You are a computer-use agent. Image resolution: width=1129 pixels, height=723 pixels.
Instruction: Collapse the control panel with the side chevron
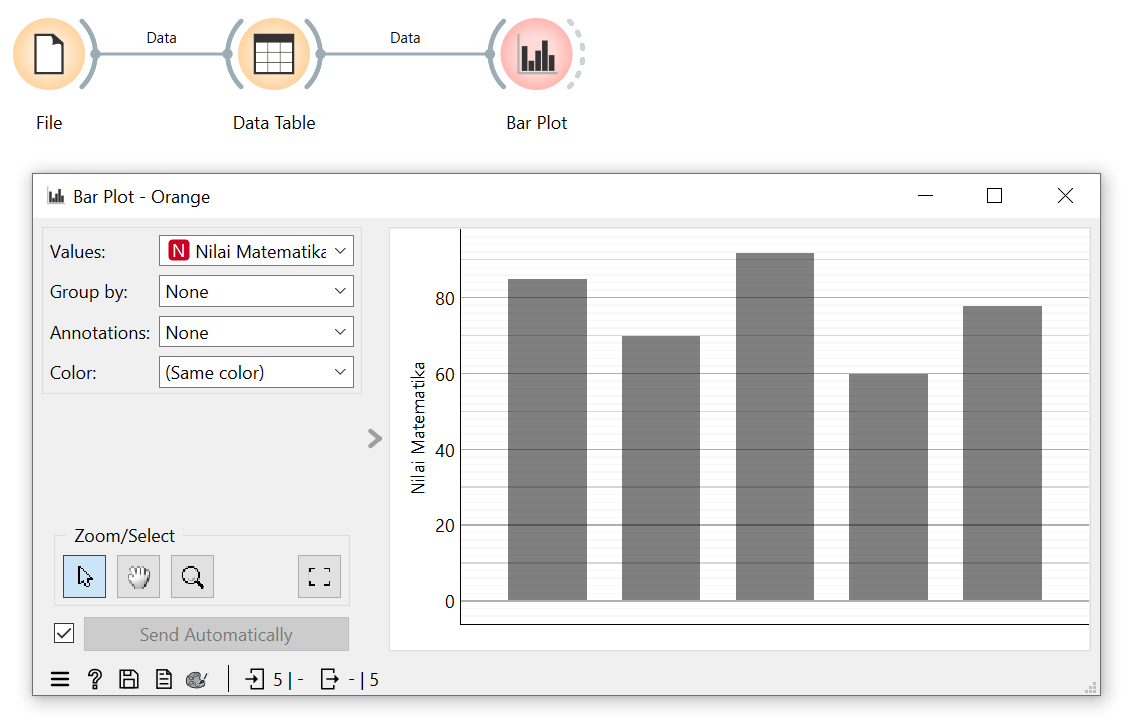pos(375,438)
